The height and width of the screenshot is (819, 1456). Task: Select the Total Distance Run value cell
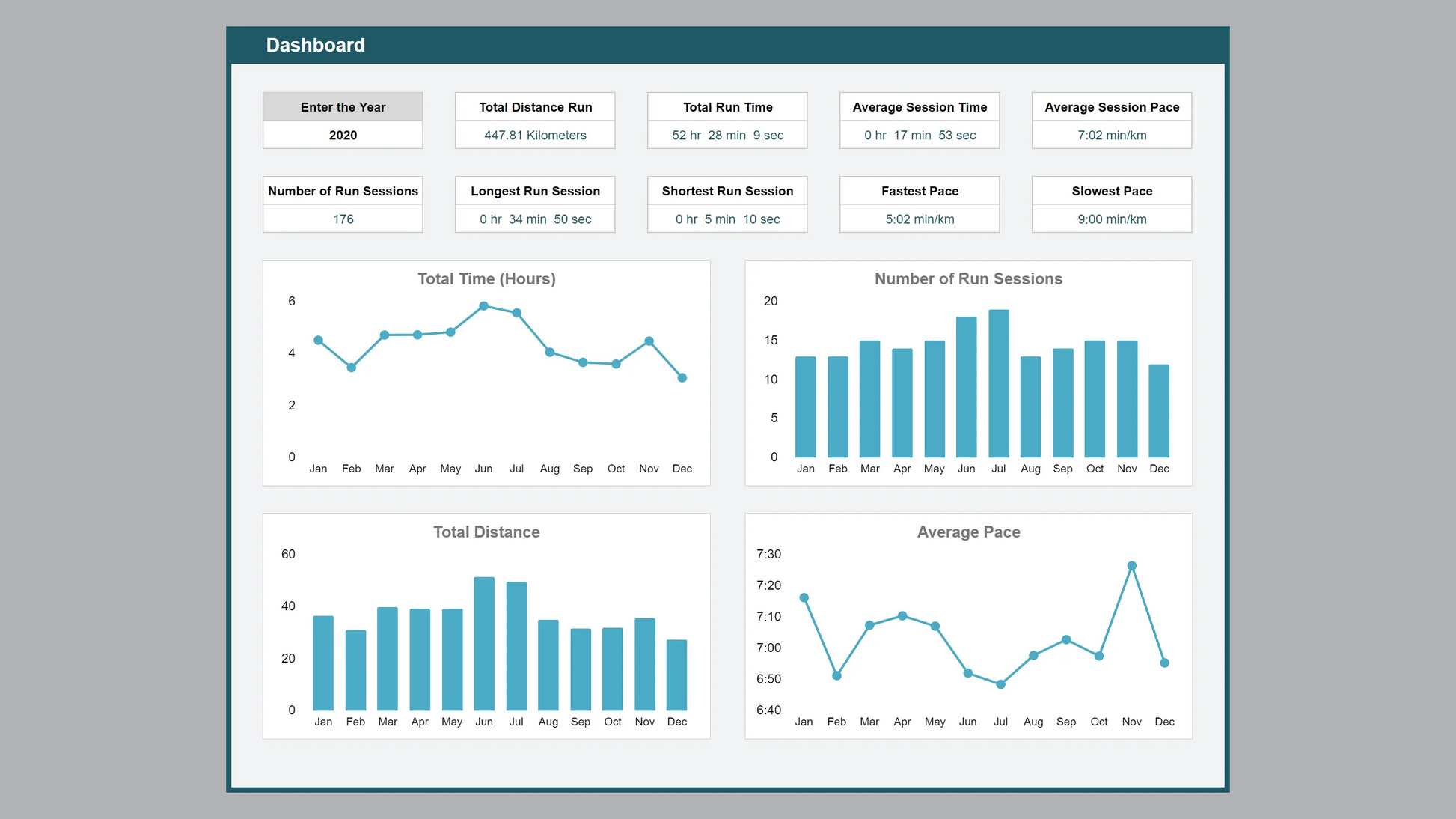(535, 136)
